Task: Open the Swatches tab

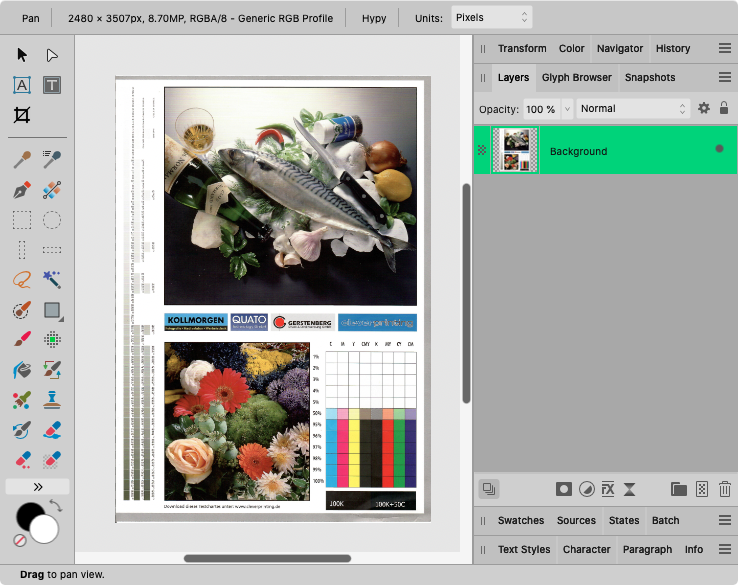Action: coord(521,521)
